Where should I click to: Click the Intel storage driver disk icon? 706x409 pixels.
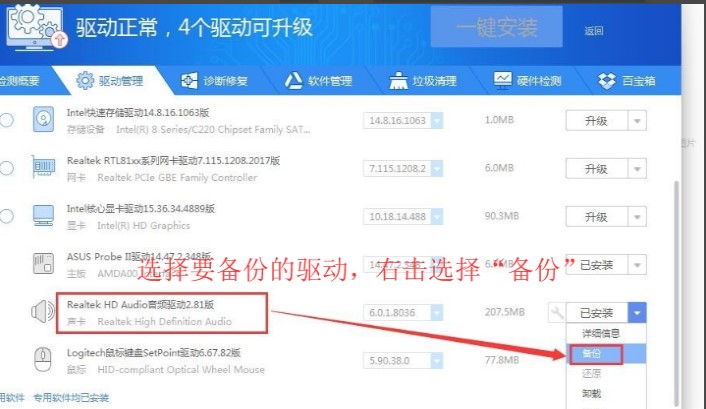(44, 119)
